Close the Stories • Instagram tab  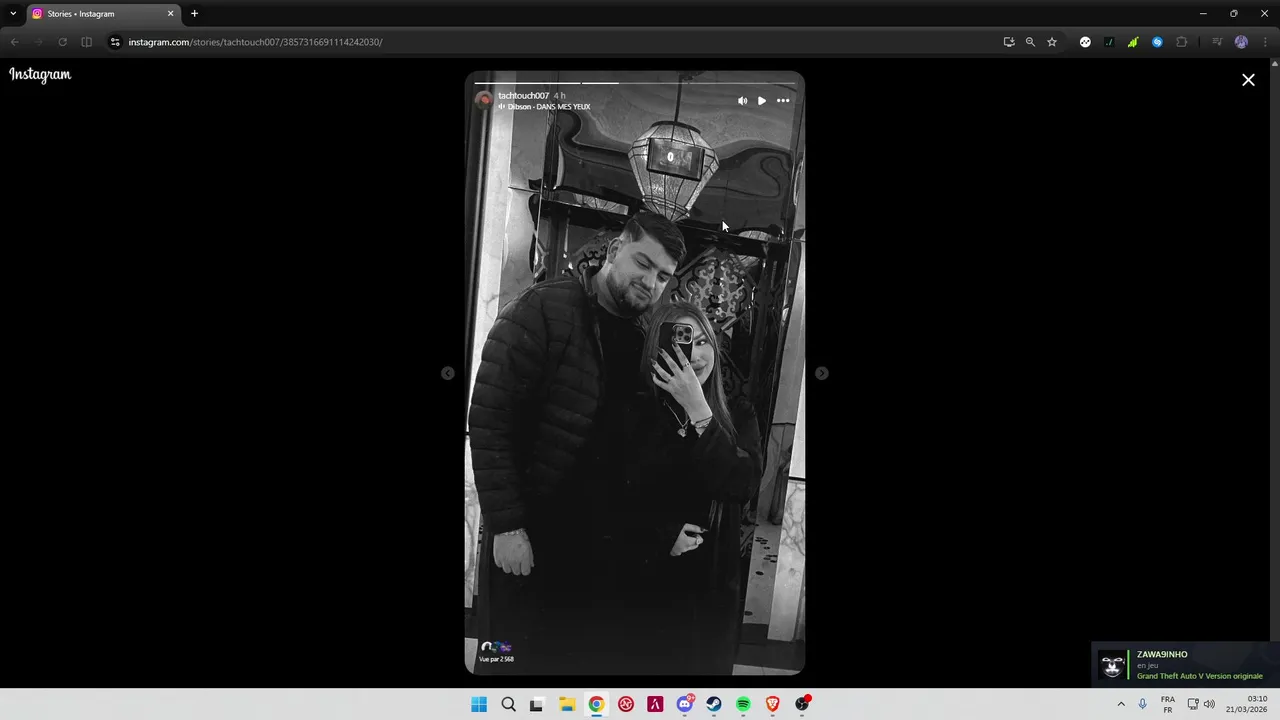coord(170,14)
